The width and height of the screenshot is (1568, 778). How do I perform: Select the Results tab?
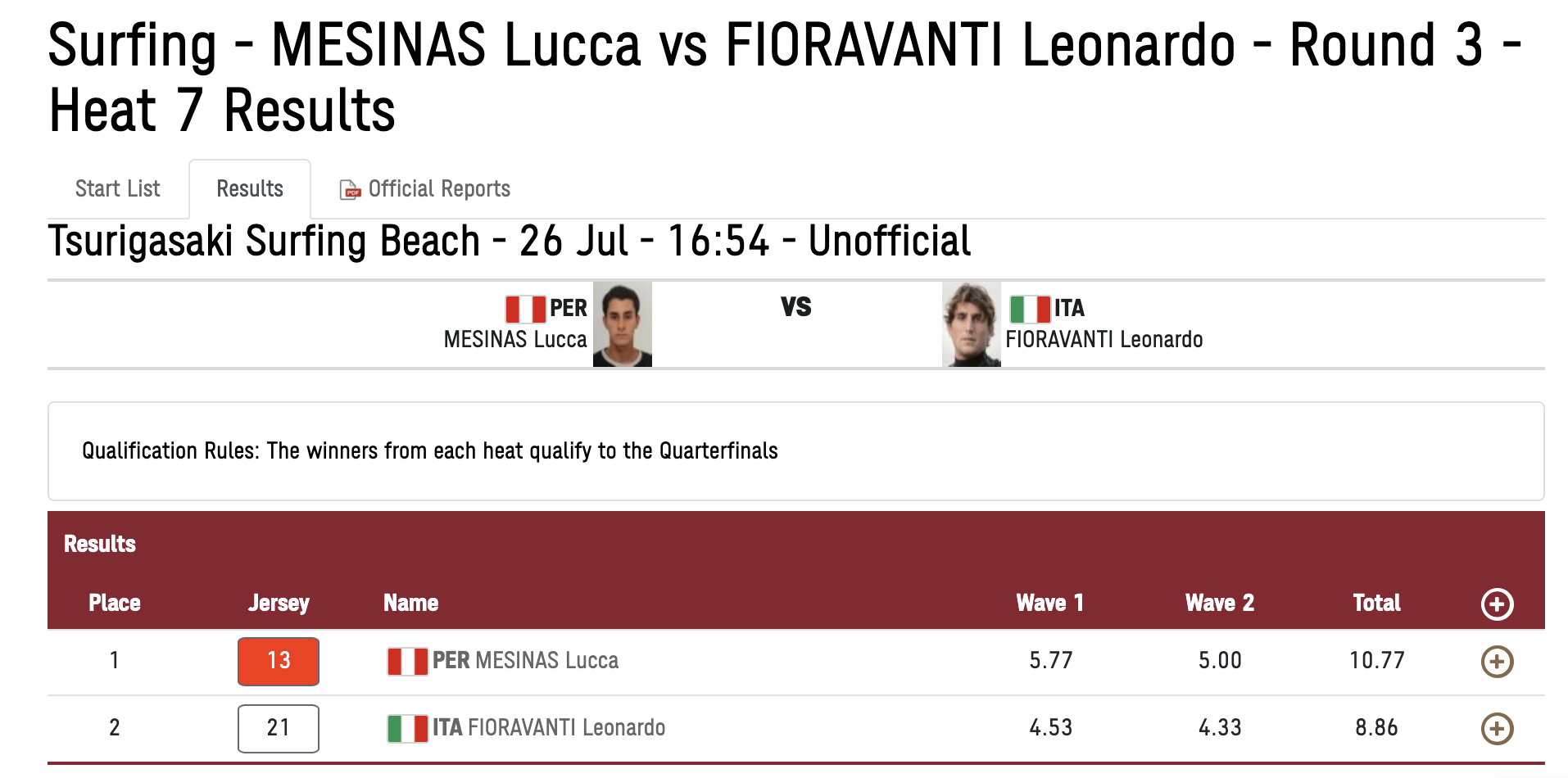pos(250,189)
